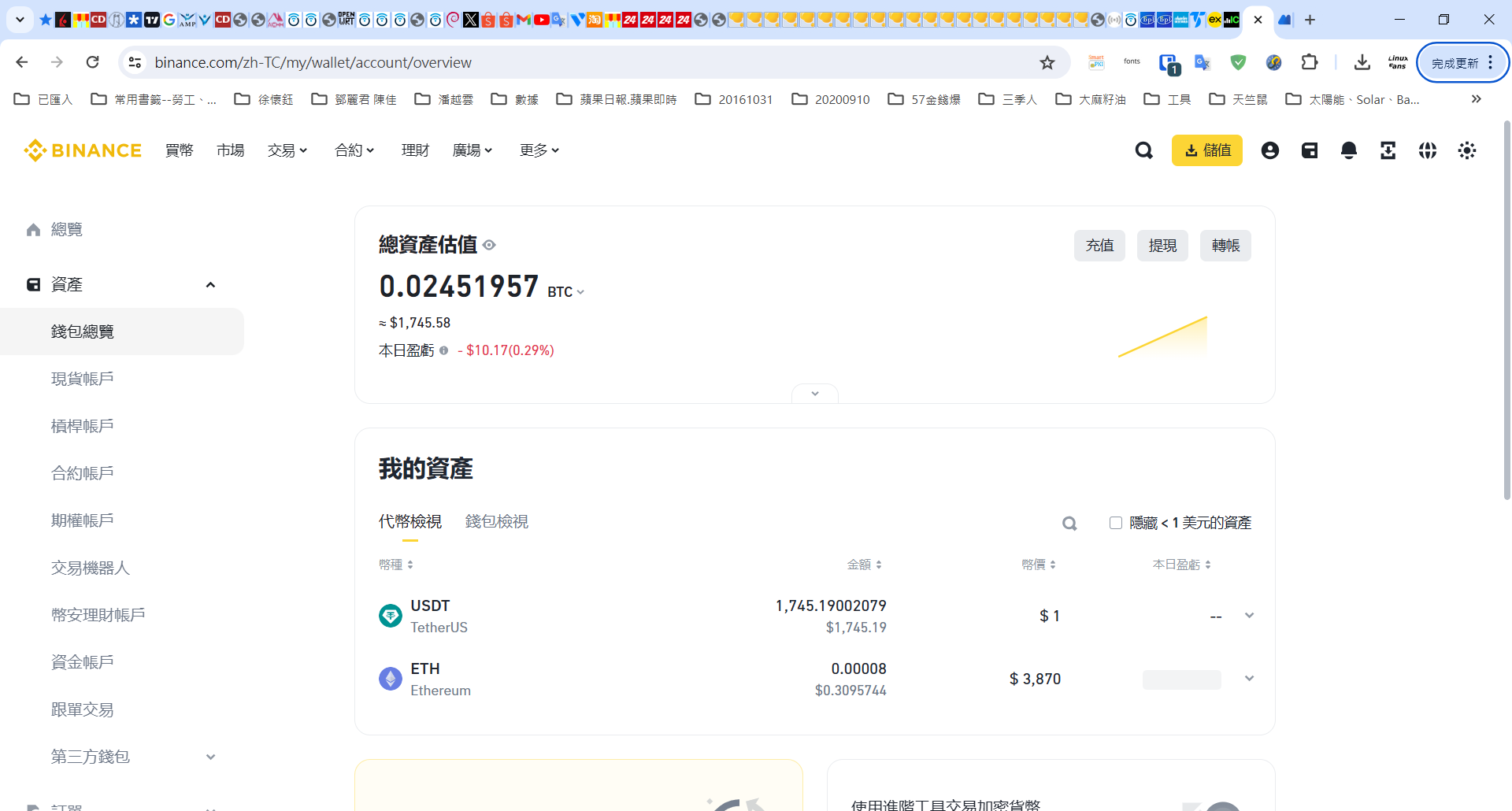
Task: Click the 完成更新 Chrome button
Action: [1462, 63]
